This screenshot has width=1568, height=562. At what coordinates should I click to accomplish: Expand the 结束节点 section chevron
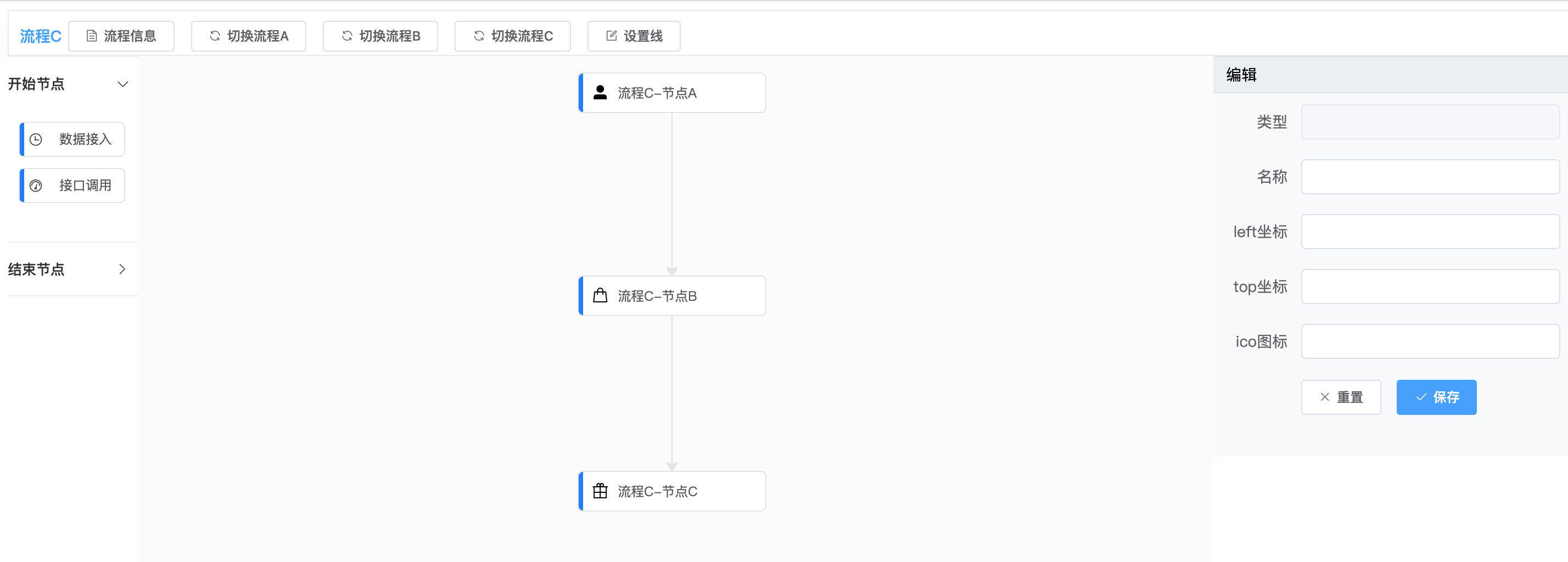[122, 269]
